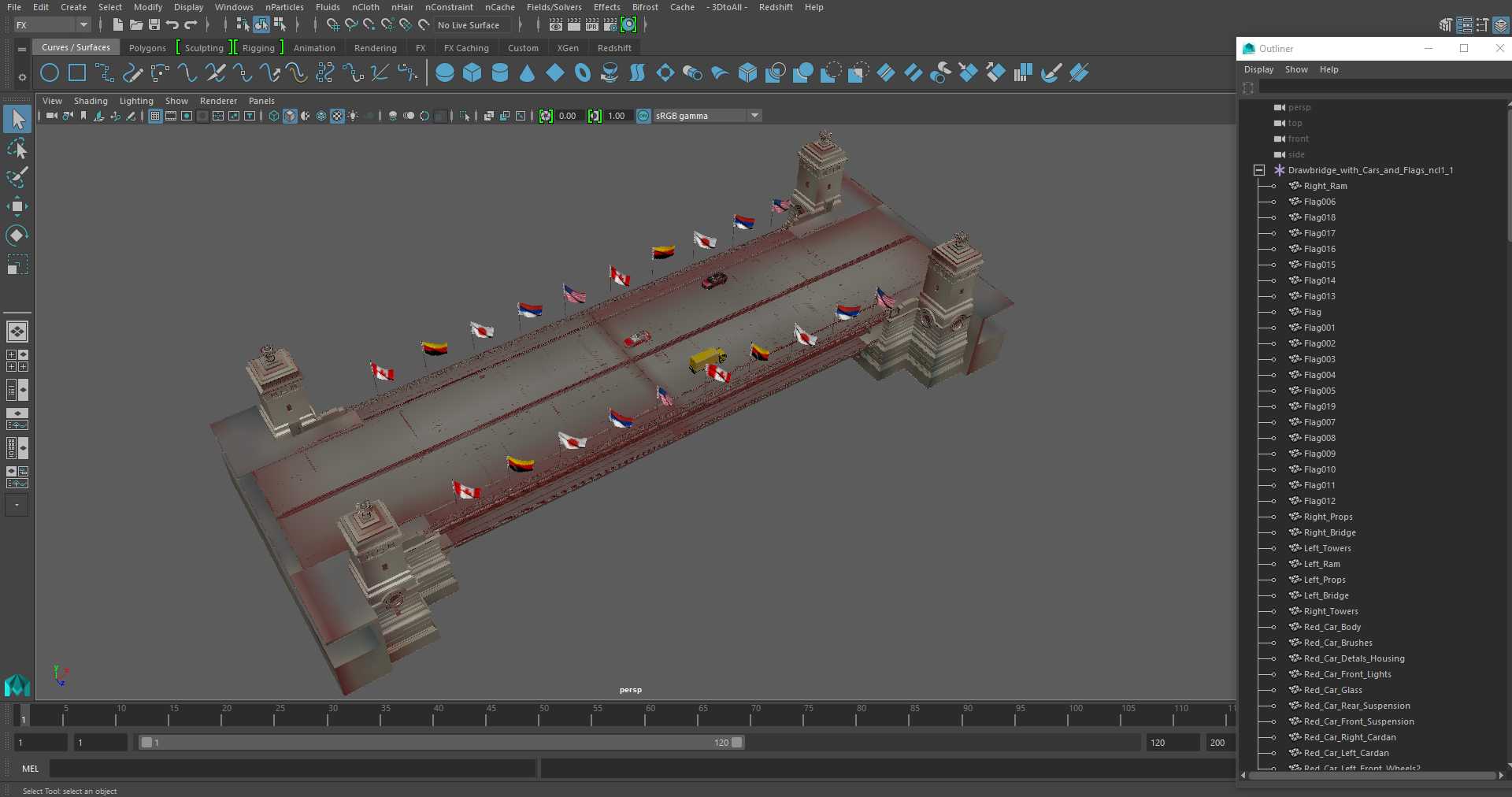Activate the Rotate tool in toolbox
The height and width of the screenshot is (797, 1512).
click(x=17, y=235)
